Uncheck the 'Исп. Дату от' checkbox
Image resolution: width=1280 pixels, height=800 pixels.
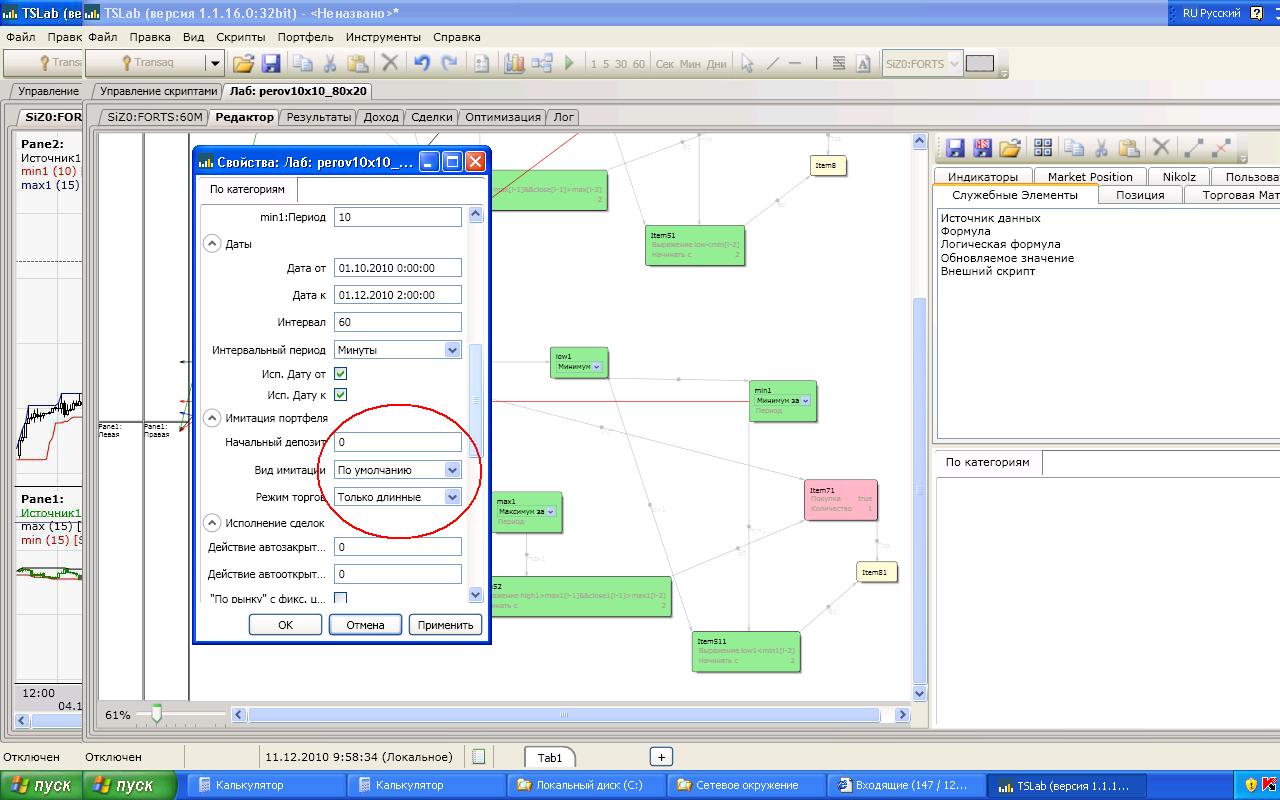tap(340, 373)
